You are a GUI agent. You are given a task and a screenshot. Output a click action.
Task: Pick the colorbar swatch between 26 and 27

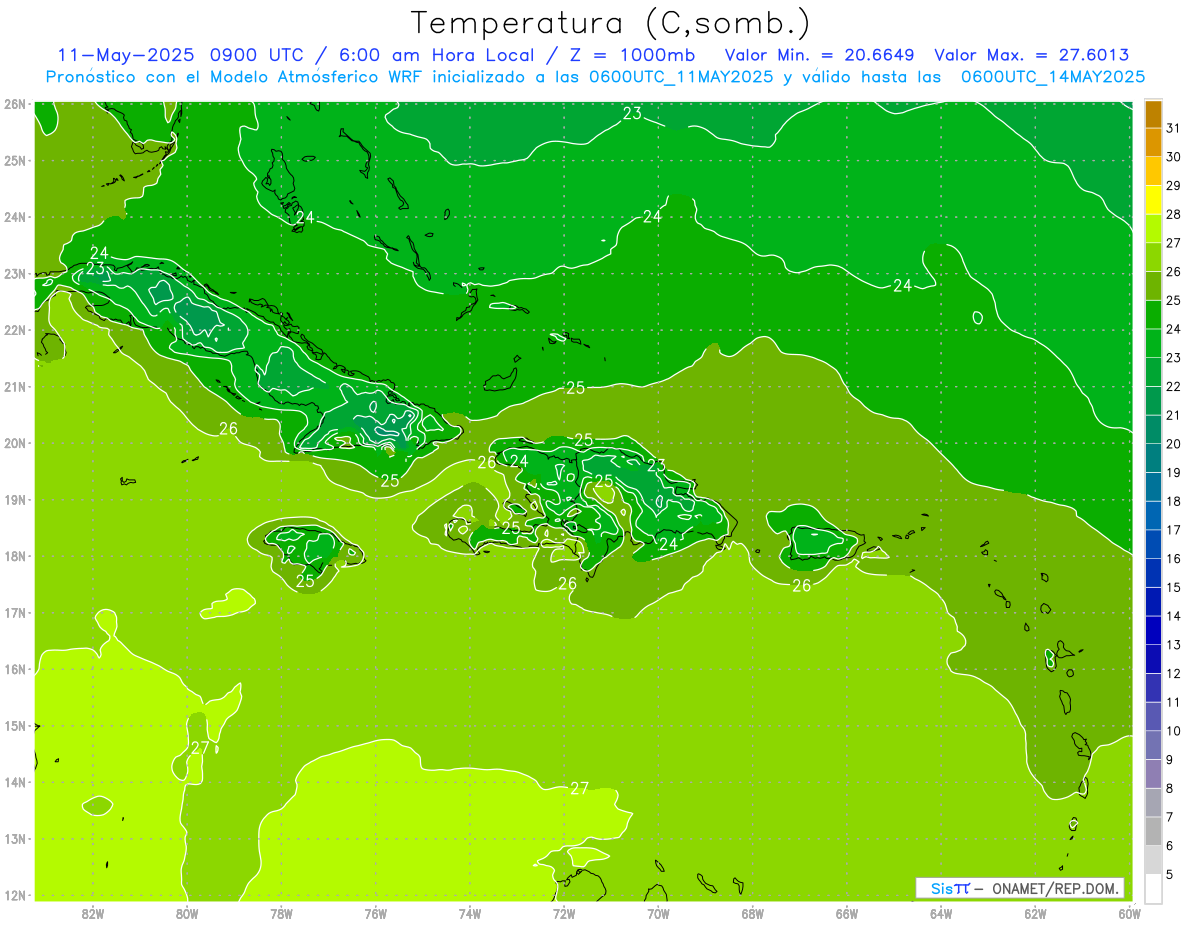1153,257
